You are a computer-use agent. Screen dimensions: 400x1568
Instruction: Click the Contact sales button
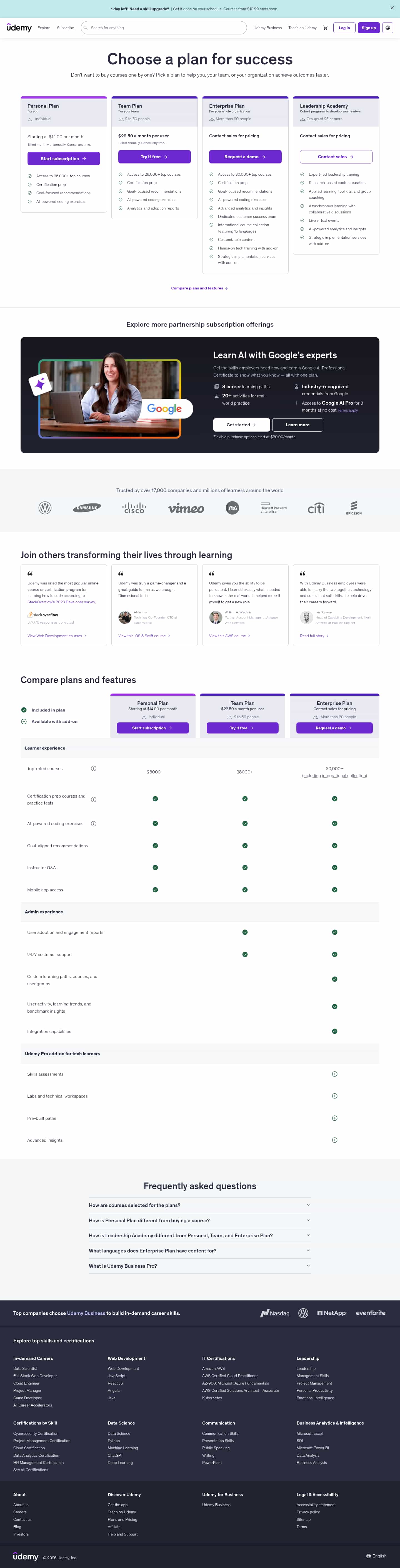(x=336, y=157)
